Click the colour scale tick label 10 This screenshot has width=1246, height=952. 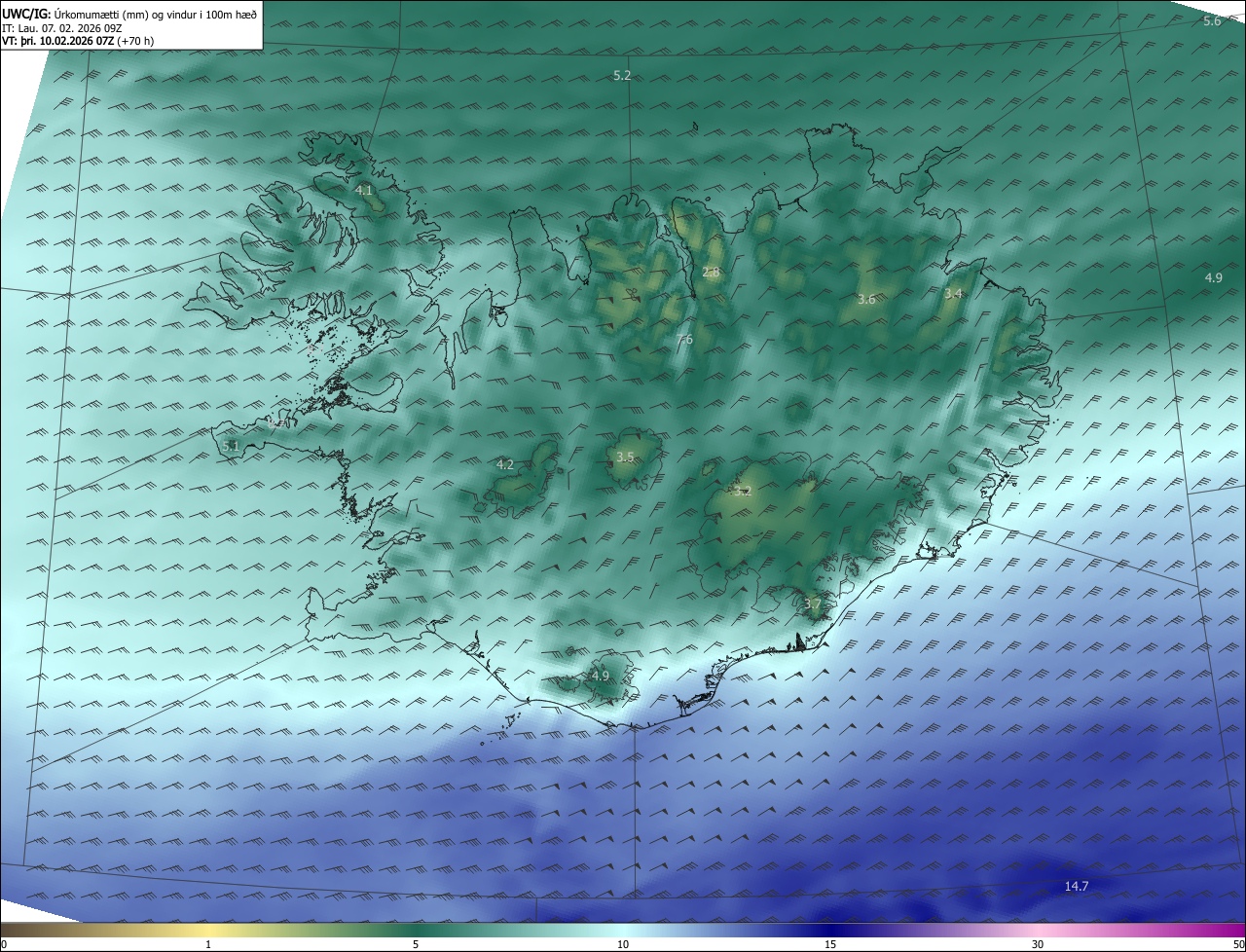[x=623, y=944]
